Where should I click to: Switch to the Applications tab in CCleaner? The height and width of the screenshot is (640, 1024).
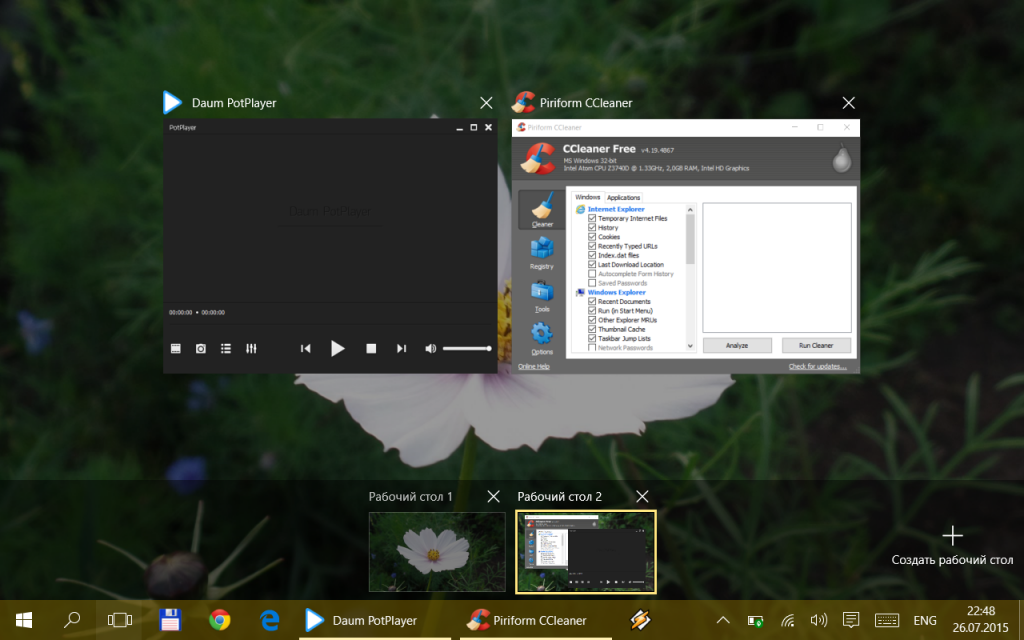click(623, 198)
